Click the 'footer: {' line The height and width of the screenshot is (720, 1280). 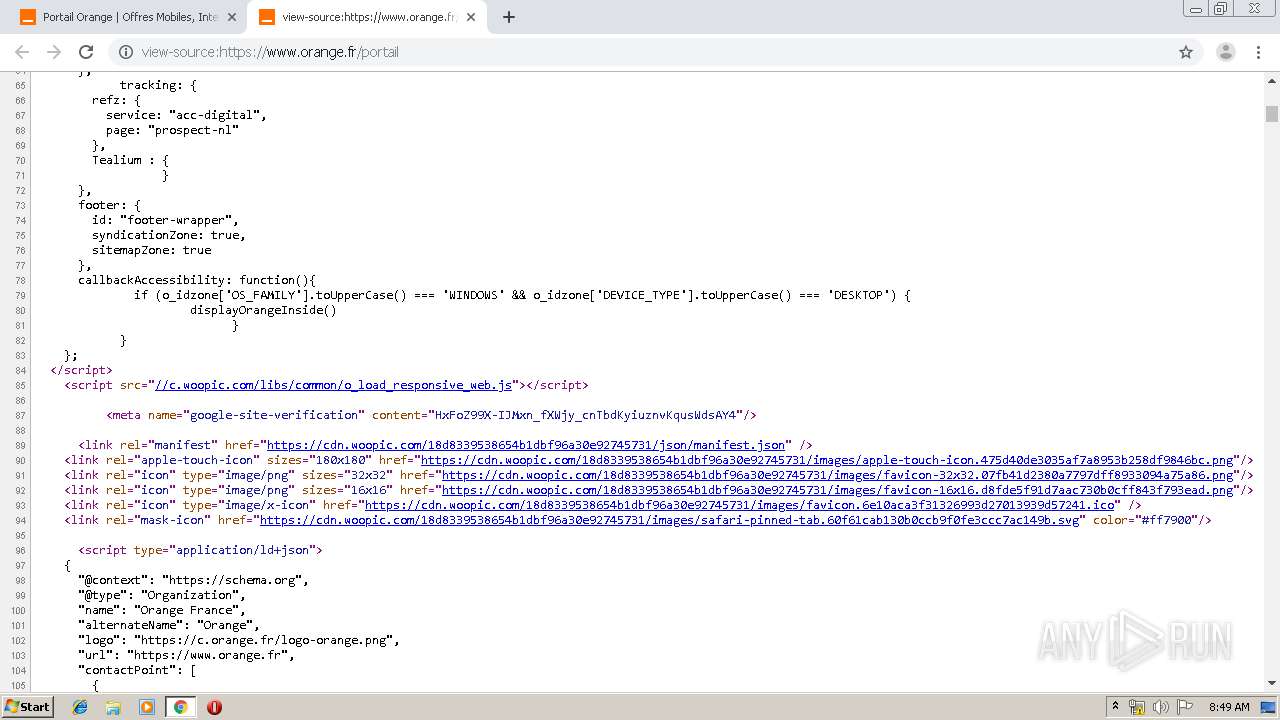tap(109, 205)
